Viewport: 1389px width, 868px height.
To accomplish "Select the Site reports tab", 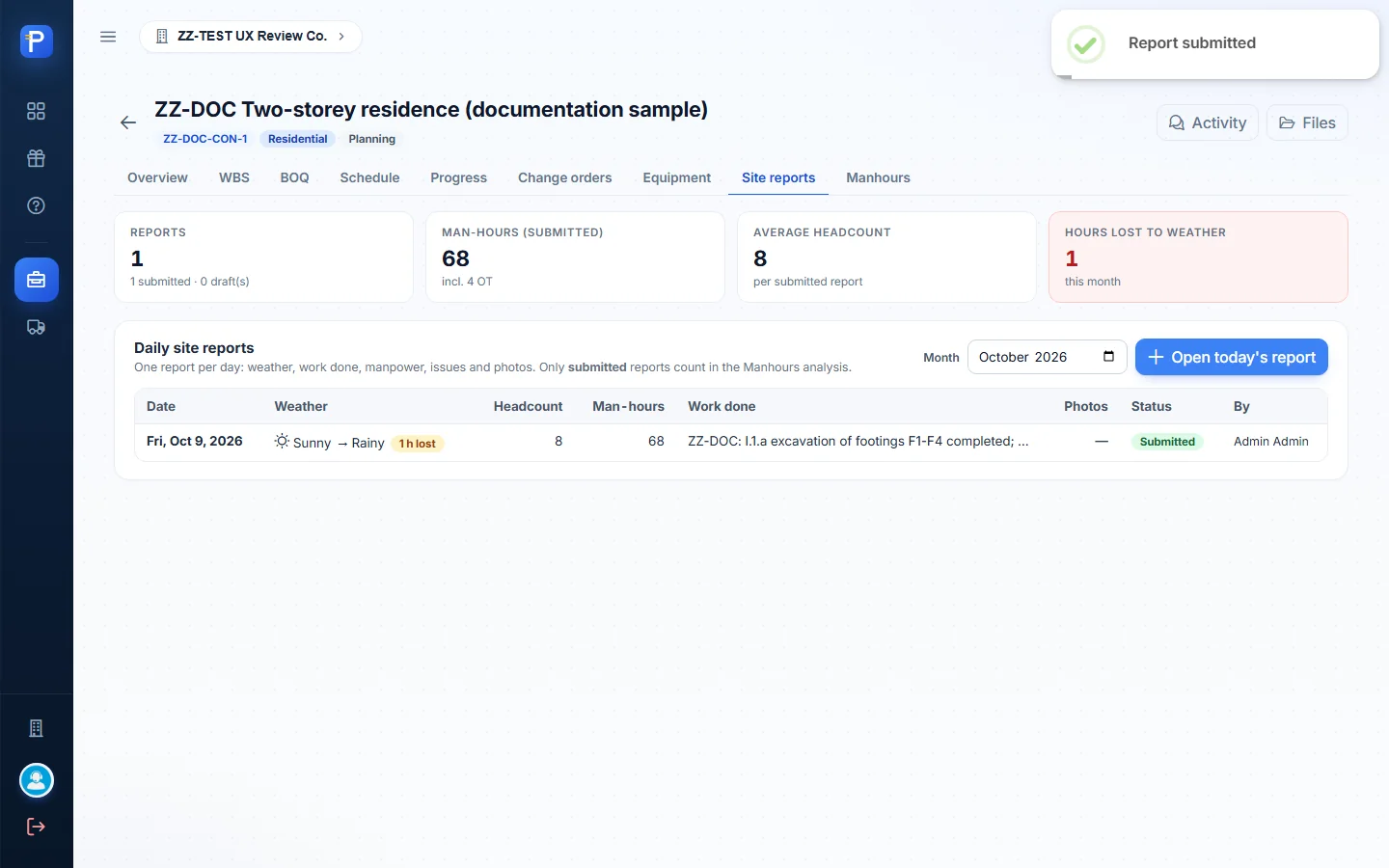I will coord(778,177).
